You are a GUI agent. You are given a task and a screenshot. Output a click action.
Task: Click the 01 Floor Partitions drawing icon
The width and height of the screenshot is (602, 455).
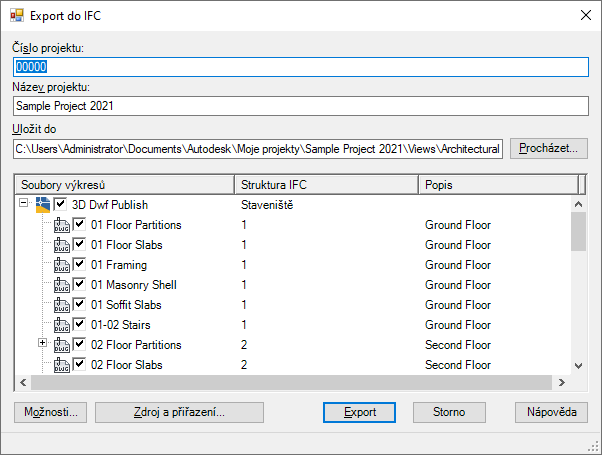[62, 225]
